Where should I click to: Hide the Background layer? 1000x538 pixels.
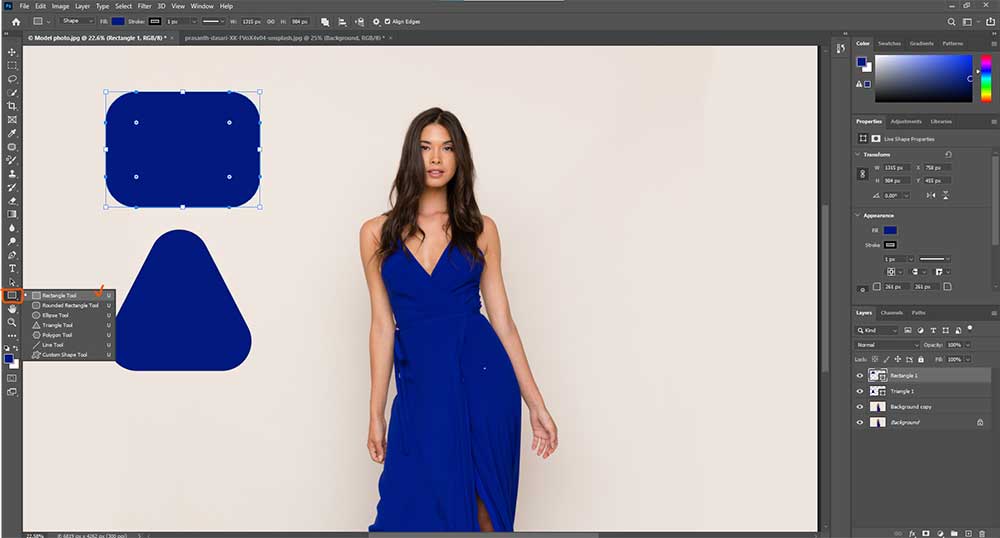(860, 423)
